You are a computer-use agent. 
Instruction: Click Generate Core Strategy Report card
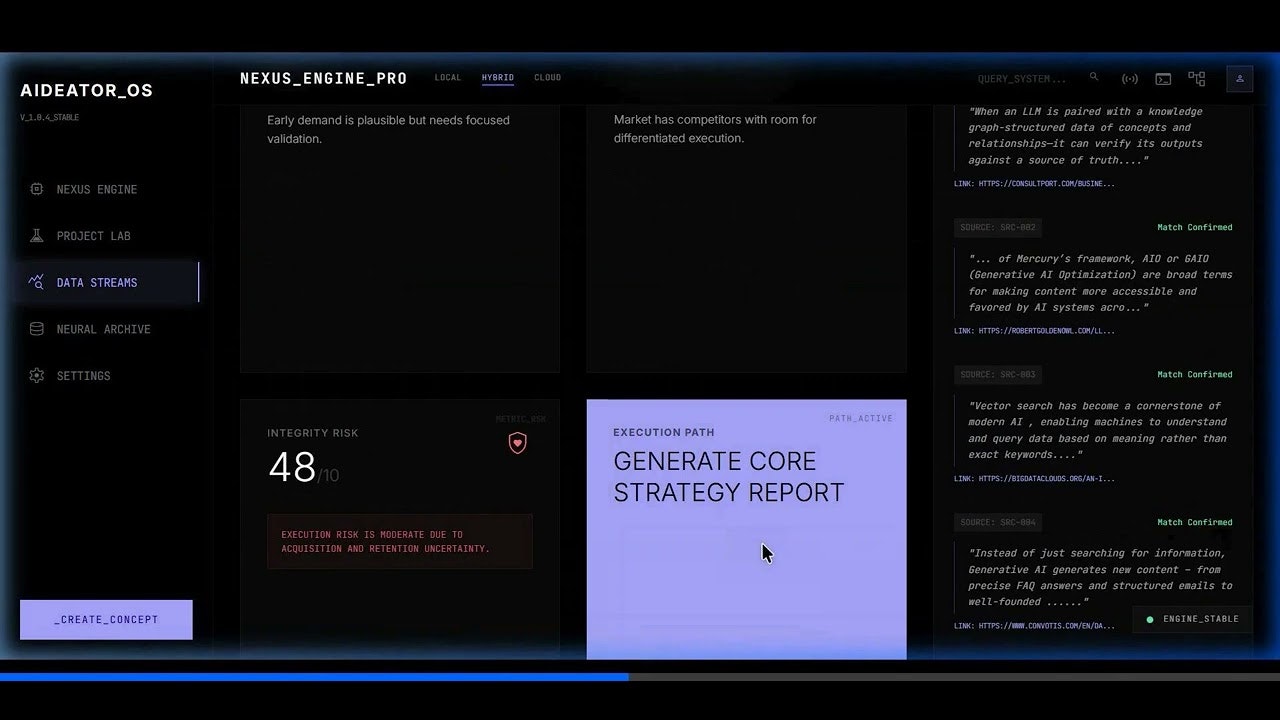coord(746,530)
